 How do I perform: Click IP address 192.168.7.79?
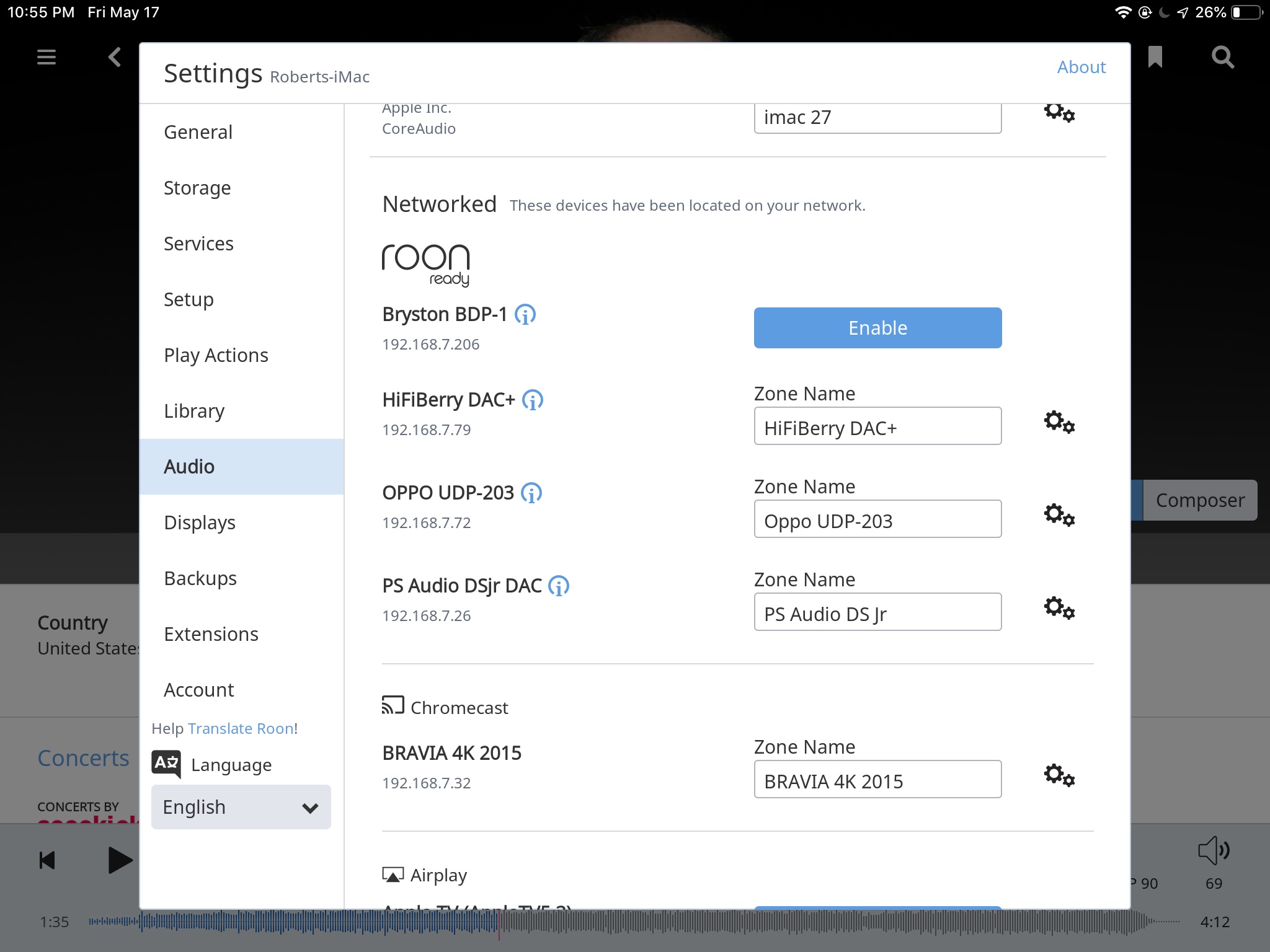click(x=427, y=430)
